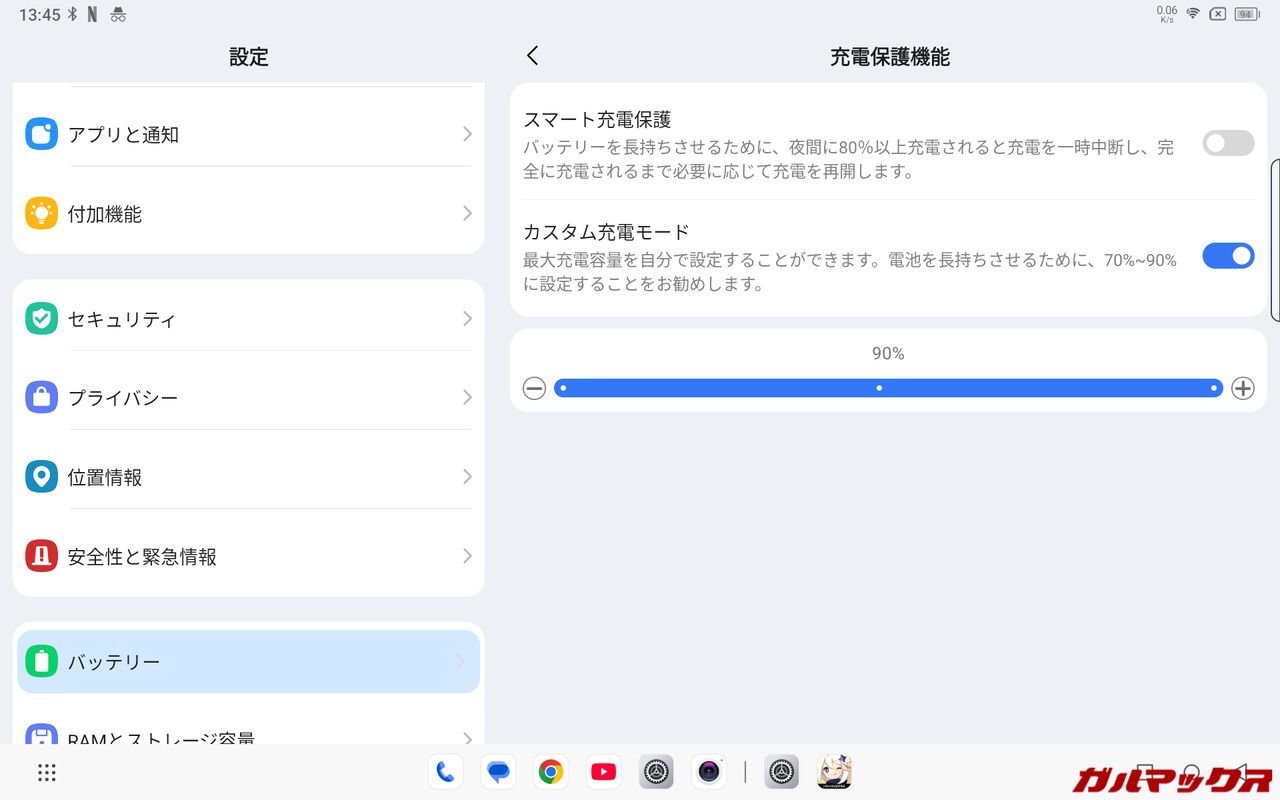Click the minus icon to decrease charge limit
The height and width of the screenshot is (800, 1280).
pos(534,388)
